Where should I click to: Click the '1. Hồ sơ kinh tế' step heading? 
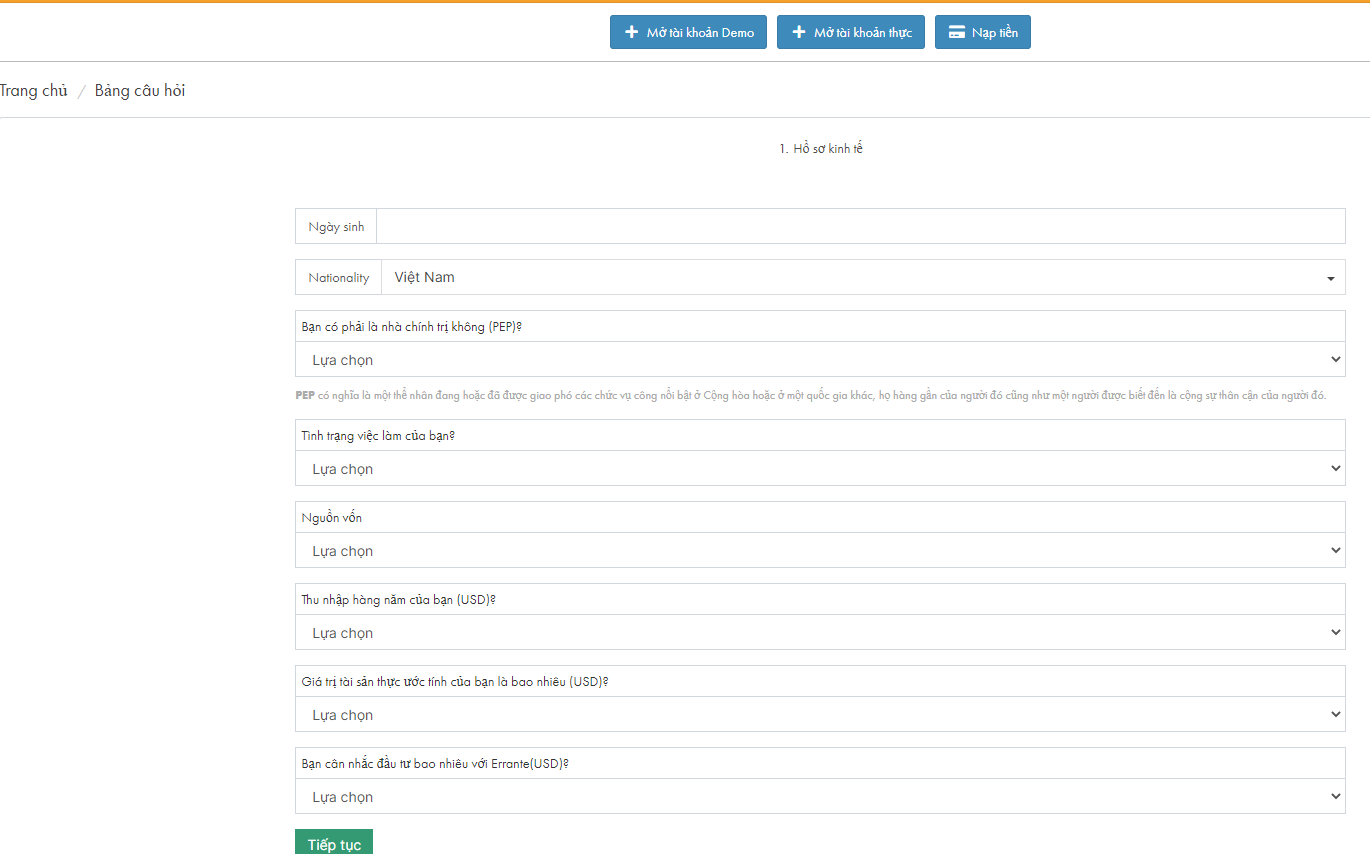[x=820, y=149]
